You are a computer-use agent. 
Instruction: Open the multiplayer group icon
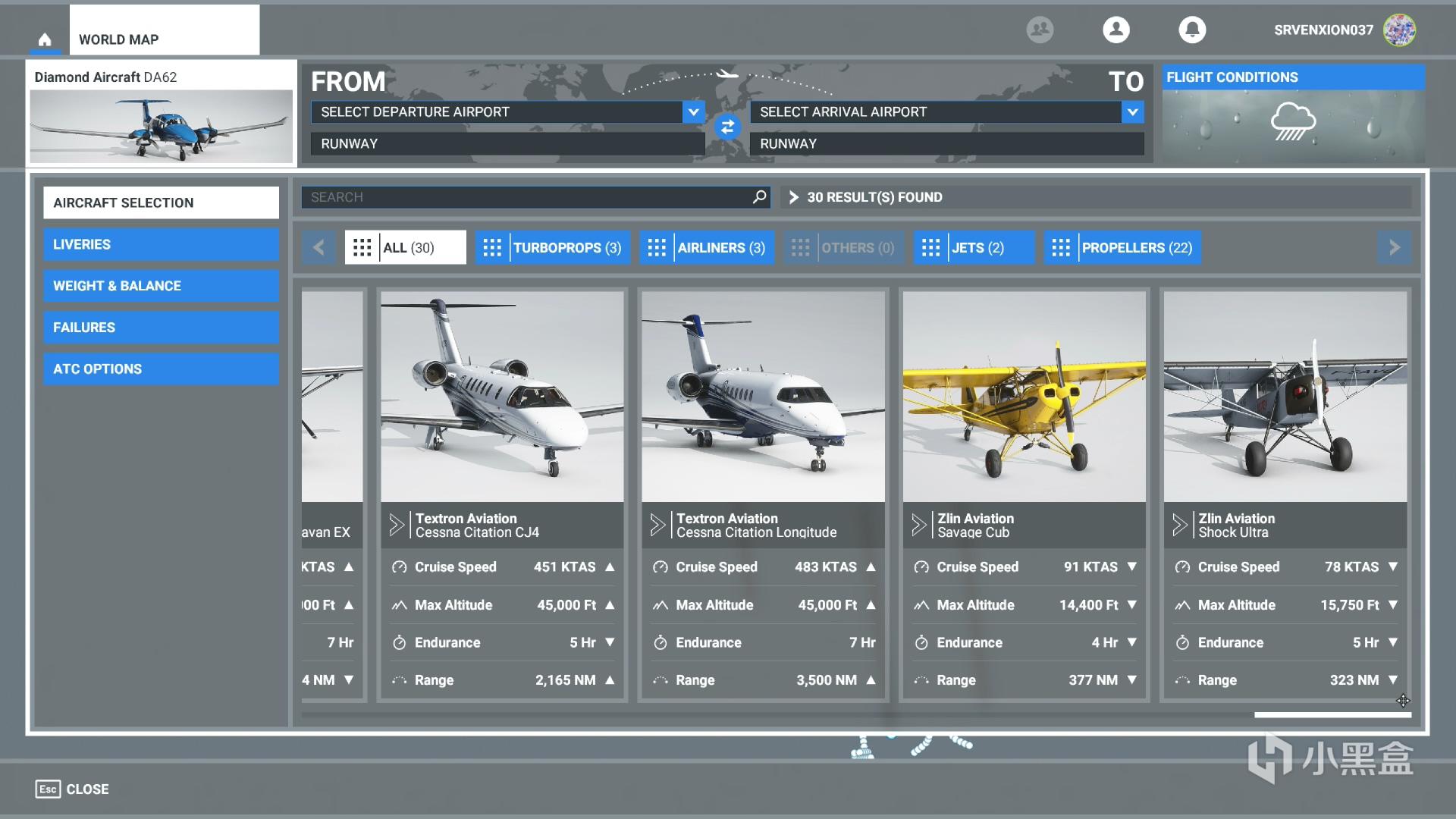1040,30
